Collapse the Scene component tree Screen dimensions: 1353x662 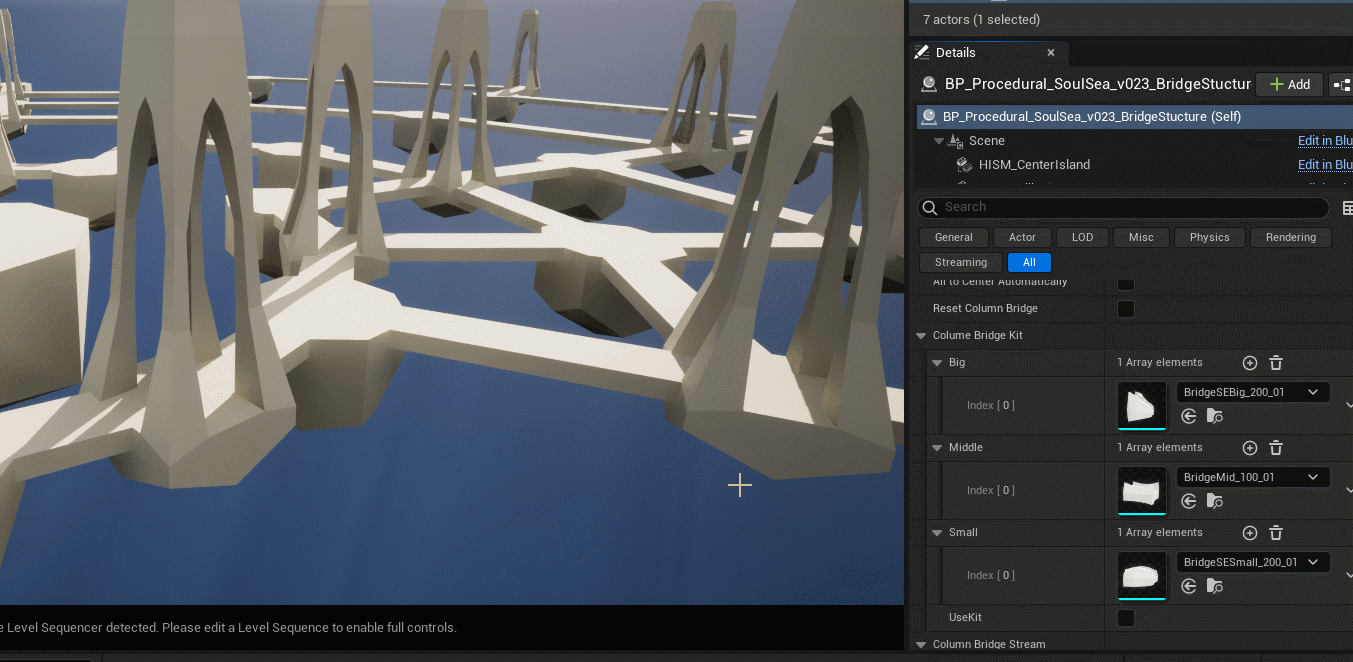[x=939, y=141]
